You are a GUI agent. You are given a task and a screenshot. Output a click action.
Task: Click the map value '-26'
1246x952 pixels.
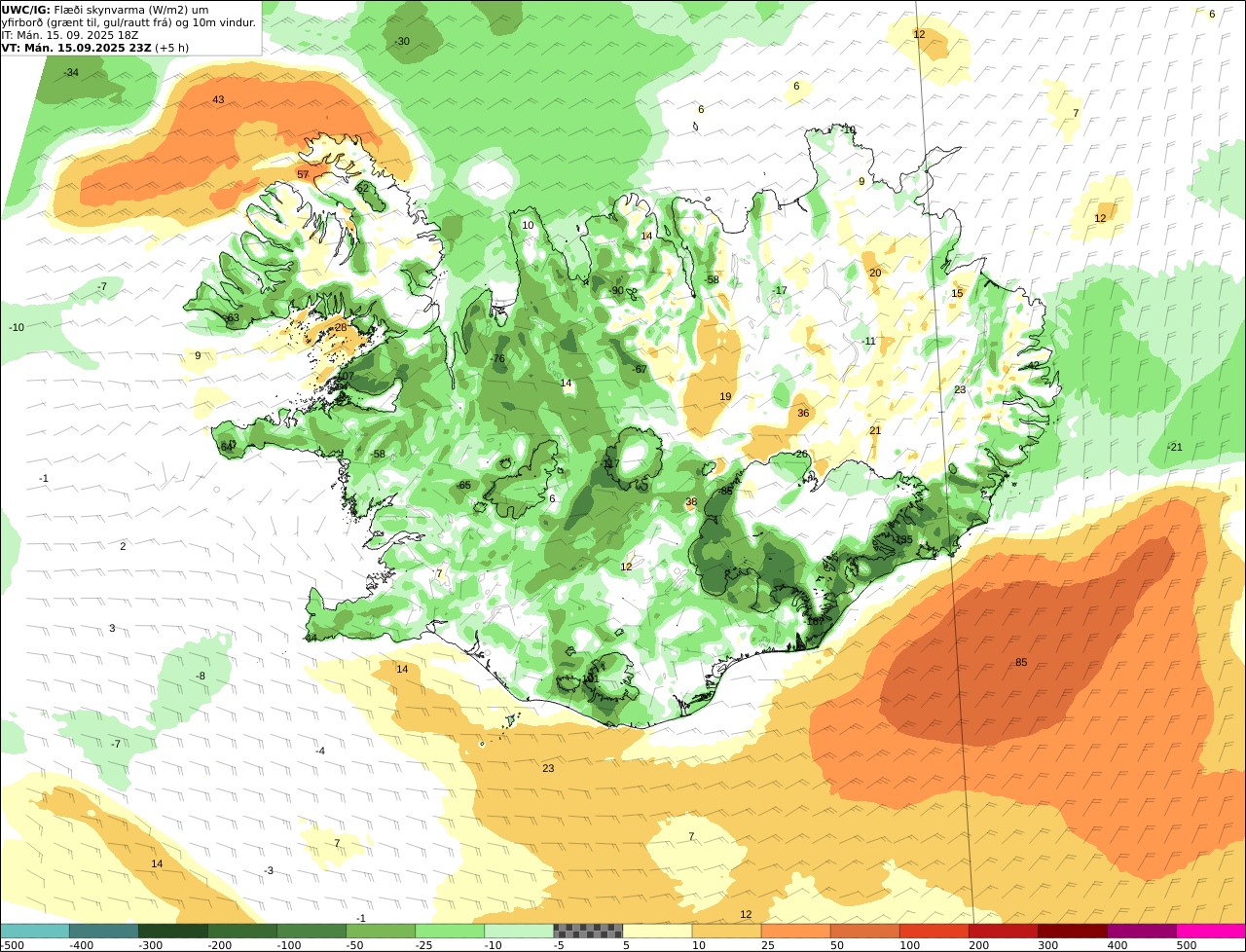pos(801,455)
